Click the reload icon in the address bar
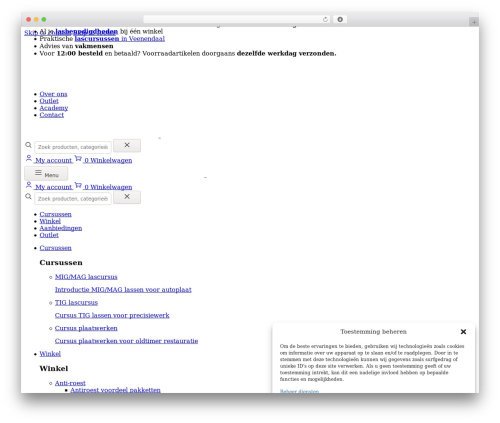The height and width of the screenshot is (423, 500). click(325, 19)
